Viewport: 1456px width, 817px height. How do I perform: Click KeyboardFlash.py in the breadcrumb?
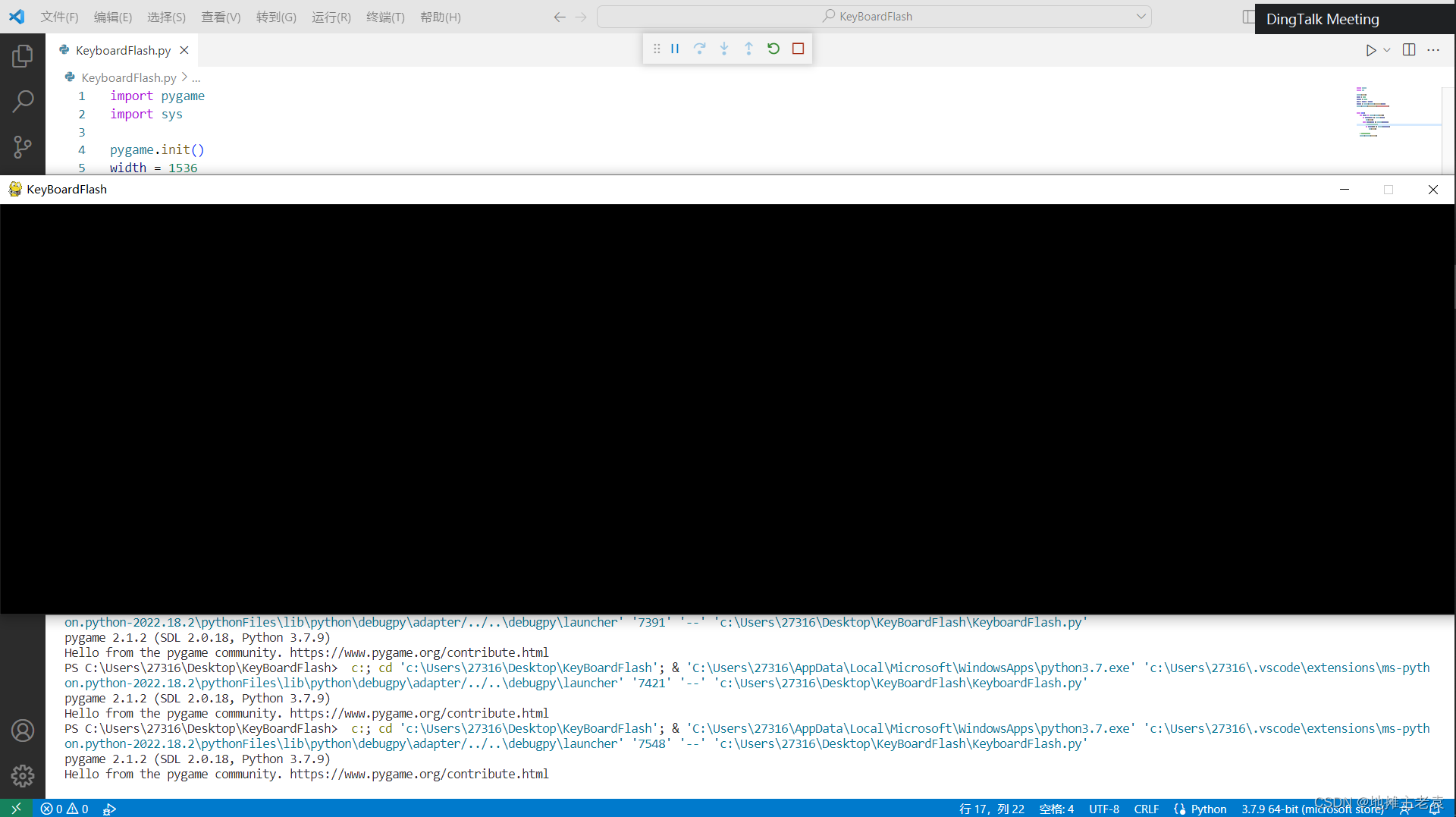(x=128, y=77)
